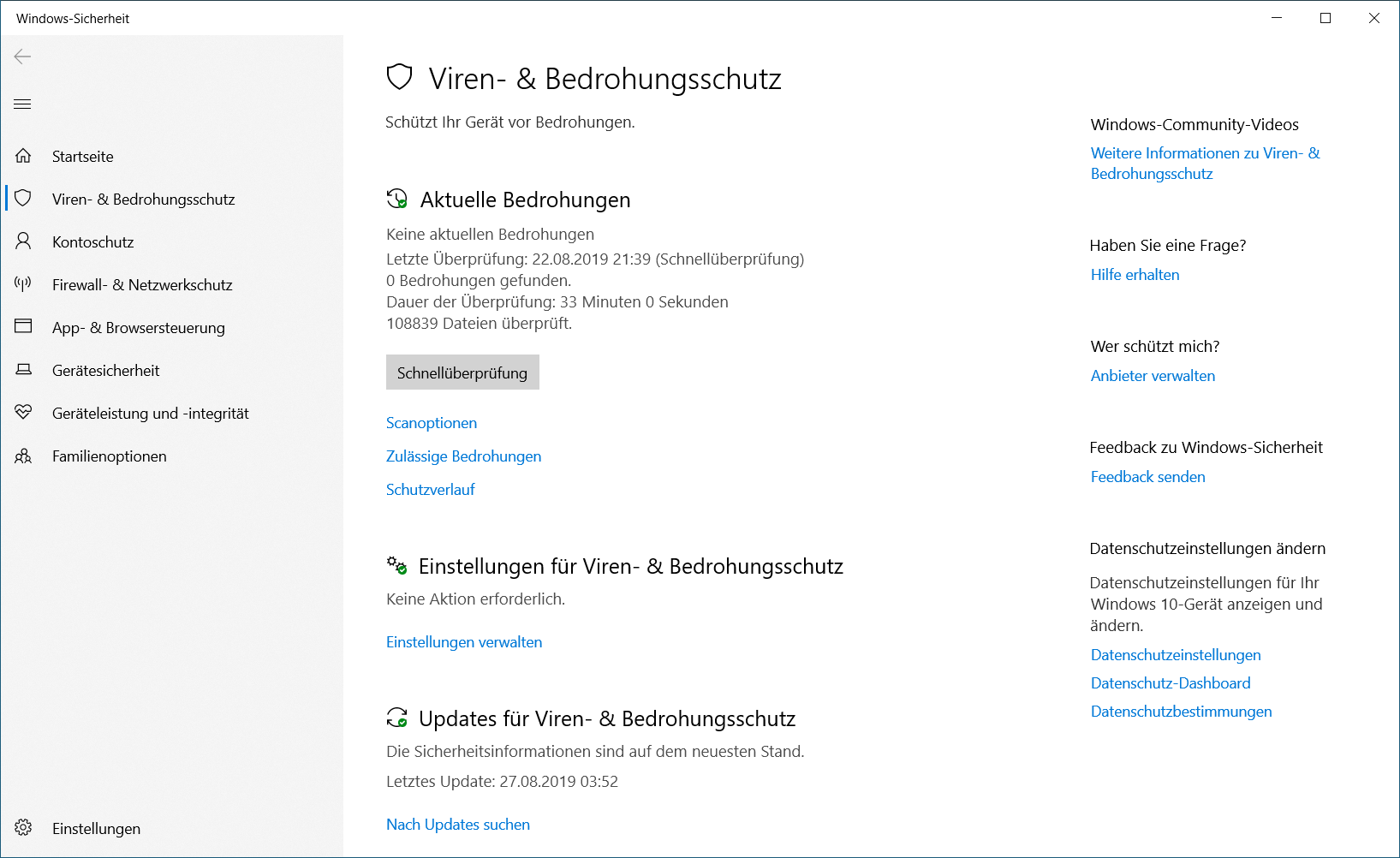Open Geräteleistung und -integrität

(171, 413)
